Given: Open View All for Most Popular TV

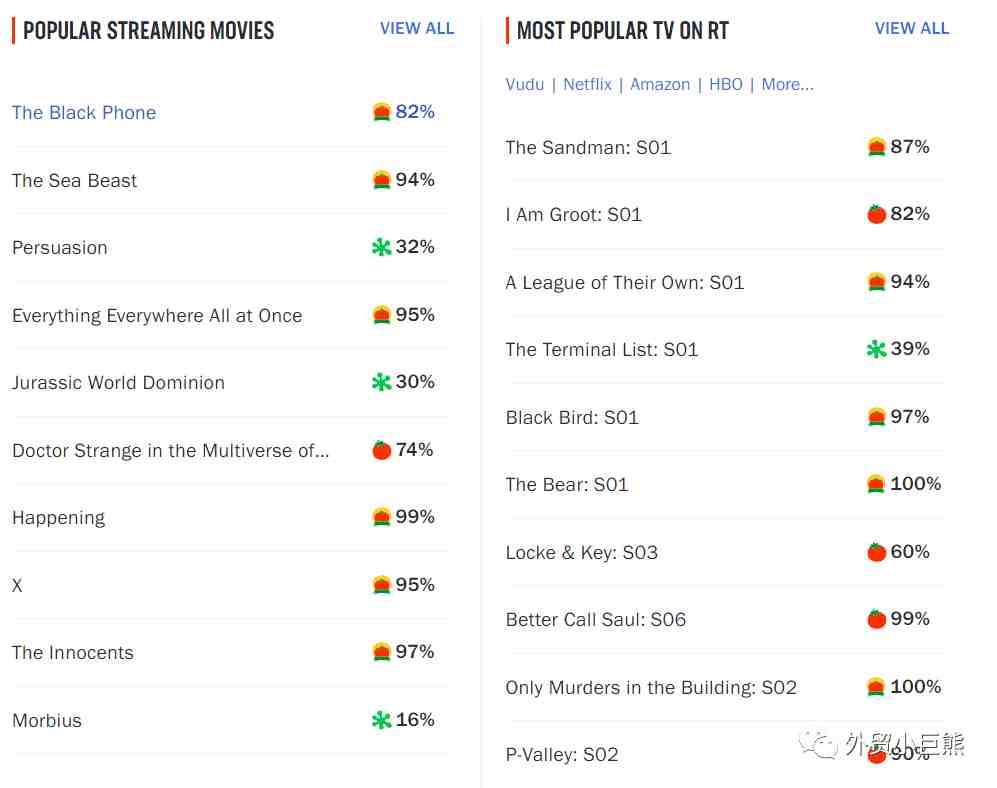Looking at the screenshot, I should point(912,29).
